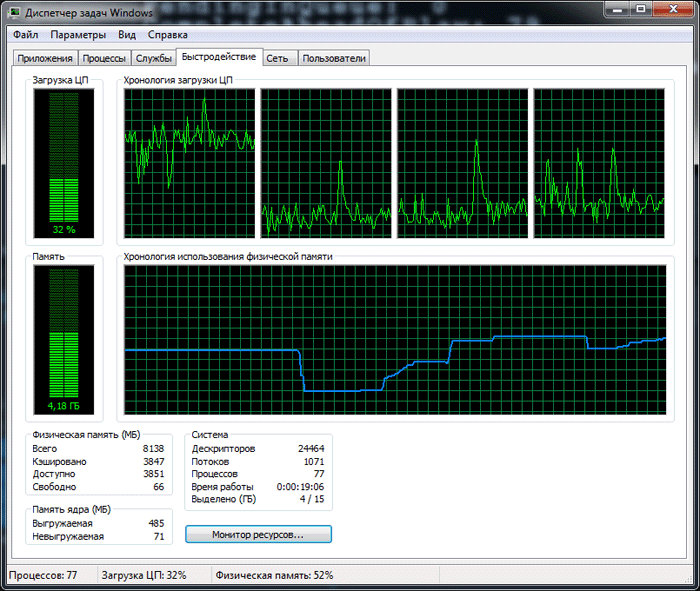Open the Вид menu
Viewport: 700px width, 591px height.
pyautogui.click(x=127, y=35)
